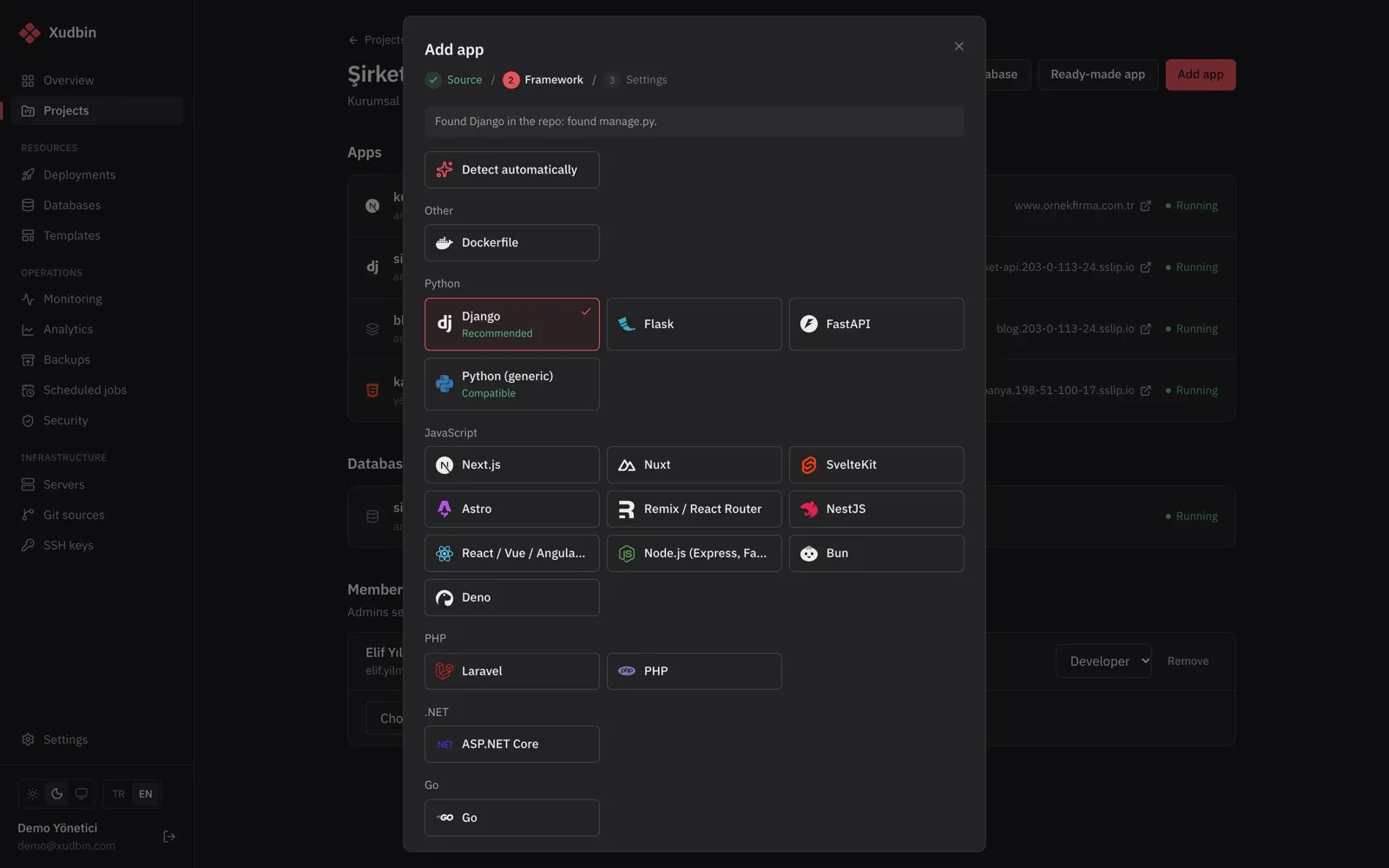This screenshot has height=868, width=1389.
Task: Use system theme monitor icon
Action: (x=82, y=794)
